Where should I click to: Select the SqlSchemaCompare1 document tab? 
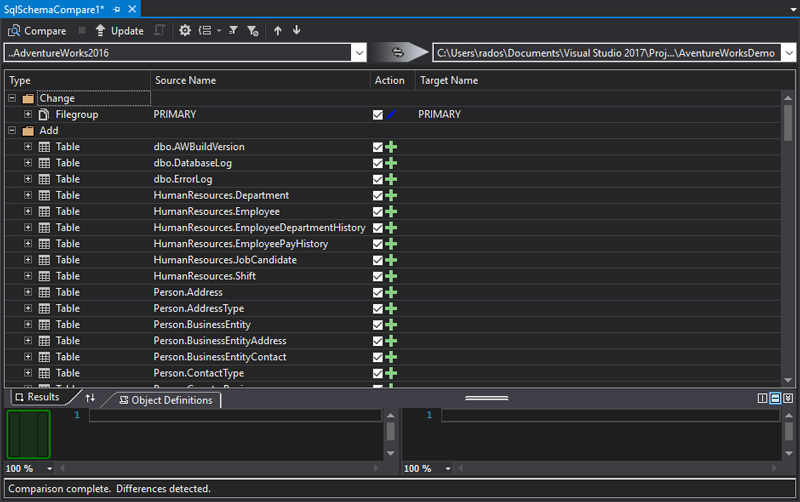coord(54,9)
